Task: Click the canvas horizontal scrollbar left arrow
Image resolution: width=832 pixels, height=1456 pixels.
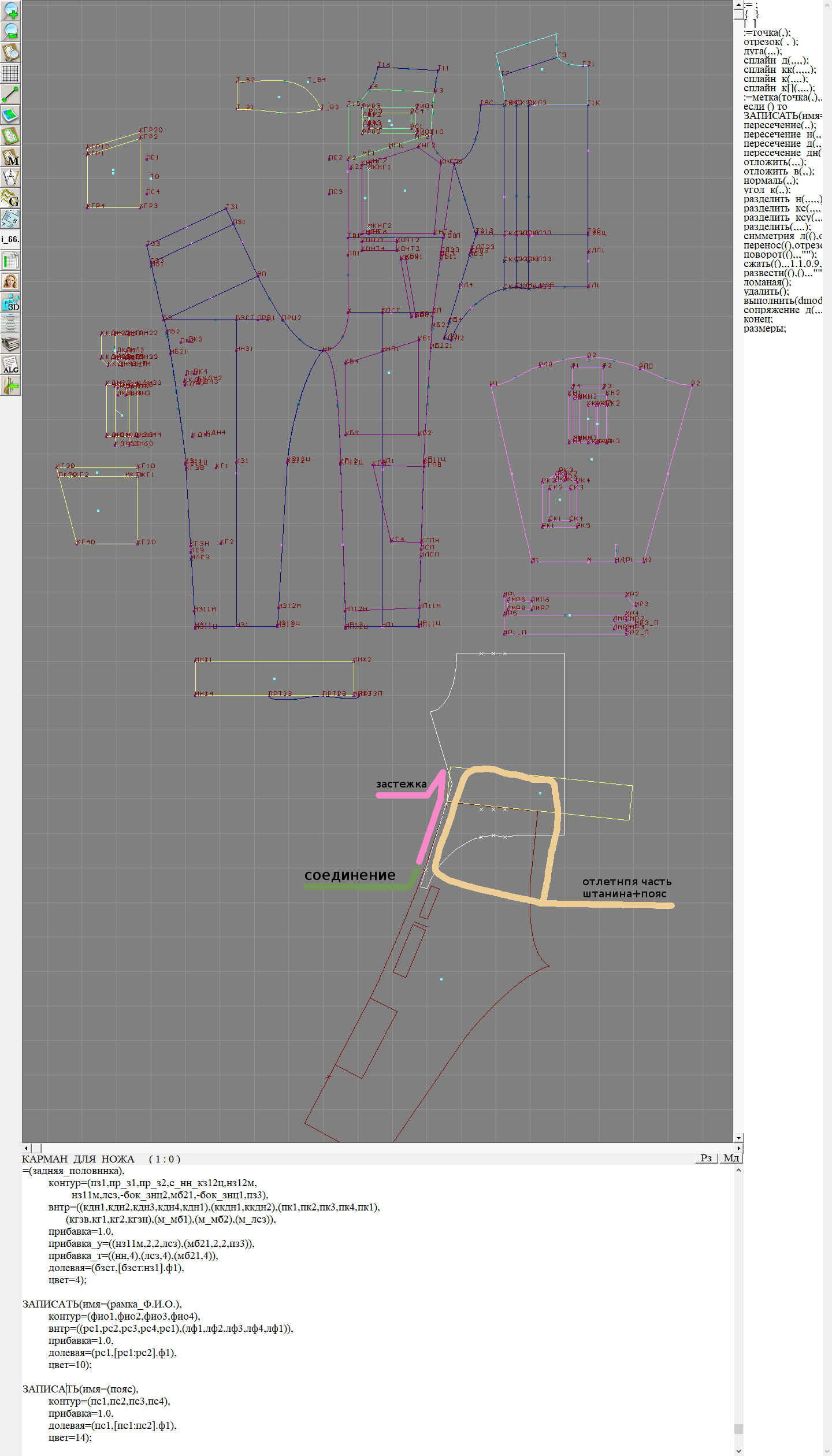Action: [26, 1147]
